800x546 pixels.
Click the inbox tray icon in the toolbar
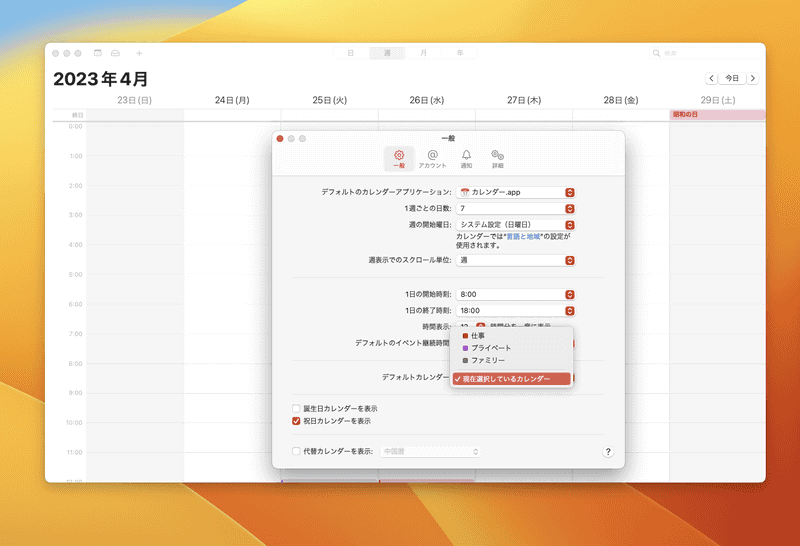116,53
